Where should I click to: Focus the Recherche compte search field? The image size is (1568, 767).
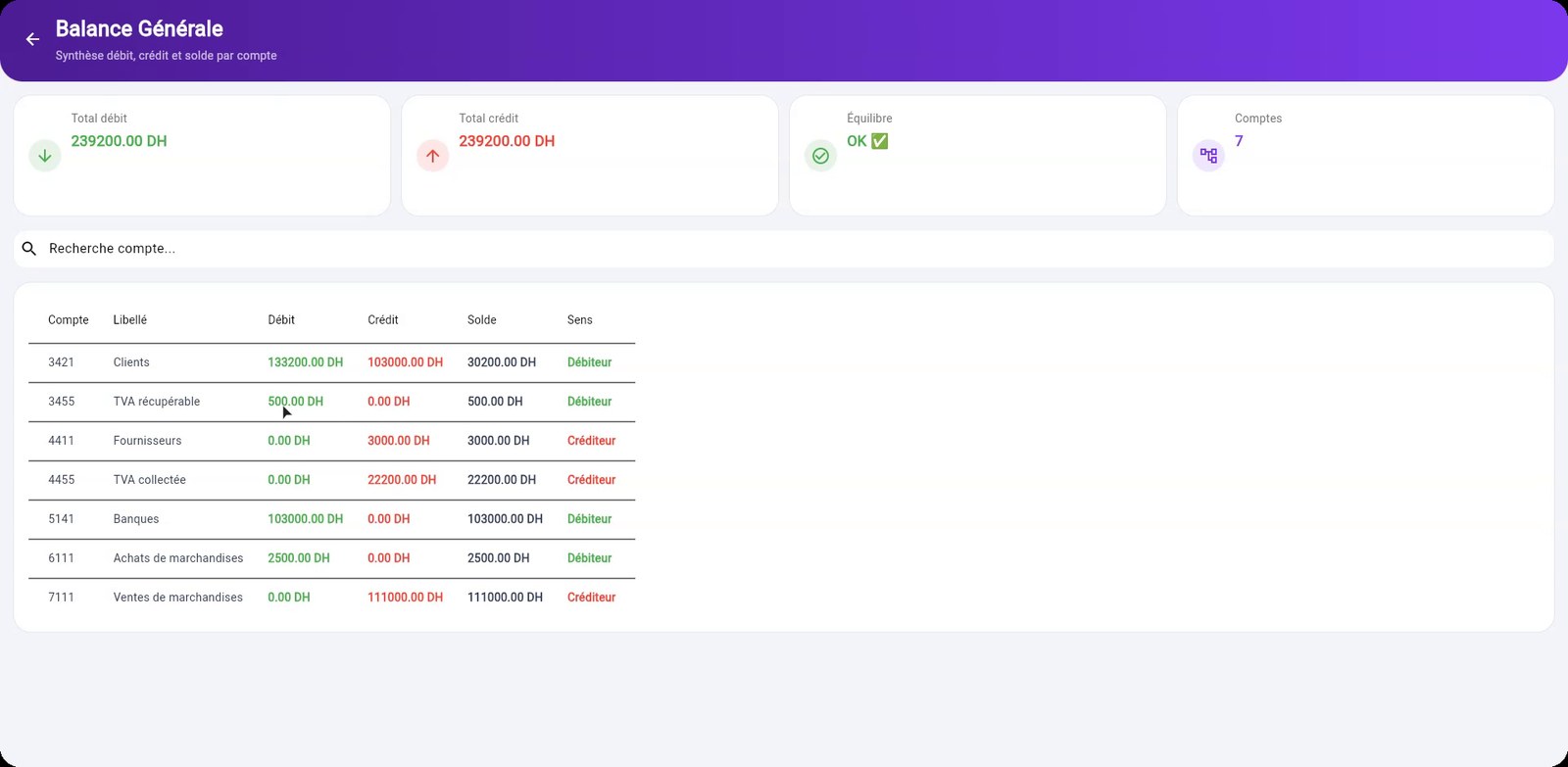[x=784, y=249]
